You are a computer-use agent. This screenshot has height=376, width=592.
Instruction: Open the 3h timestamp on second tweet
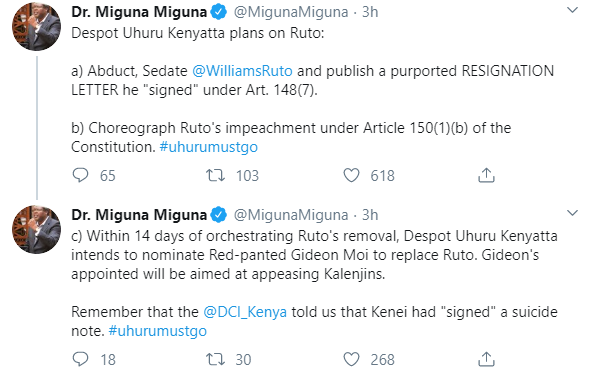370,215
